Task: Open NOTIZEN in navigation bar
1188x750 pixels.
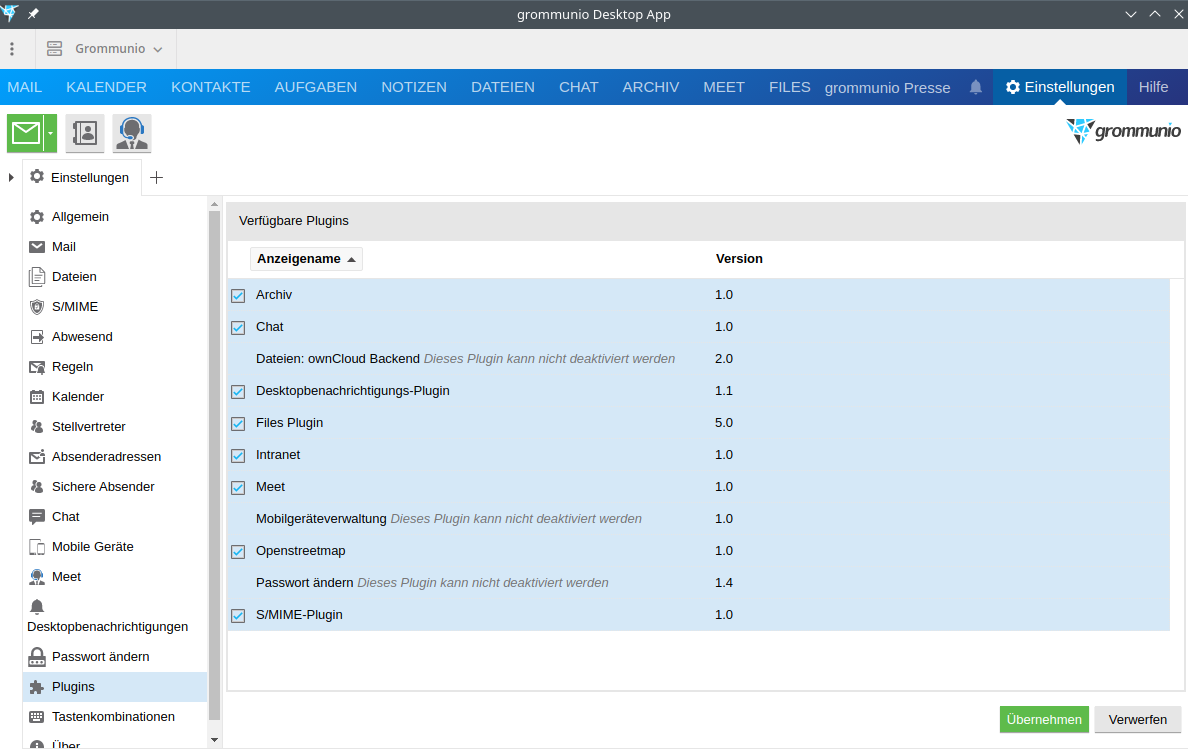Action: pos(414,87)
